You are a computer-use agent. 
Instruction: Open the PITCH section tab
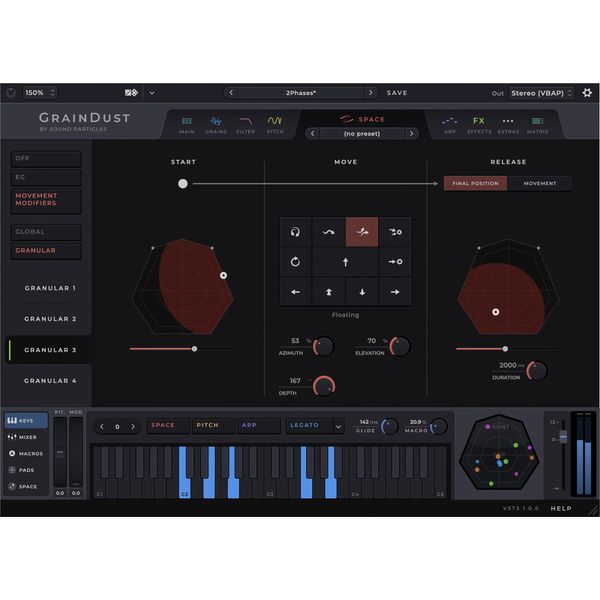tap(275, 125)
